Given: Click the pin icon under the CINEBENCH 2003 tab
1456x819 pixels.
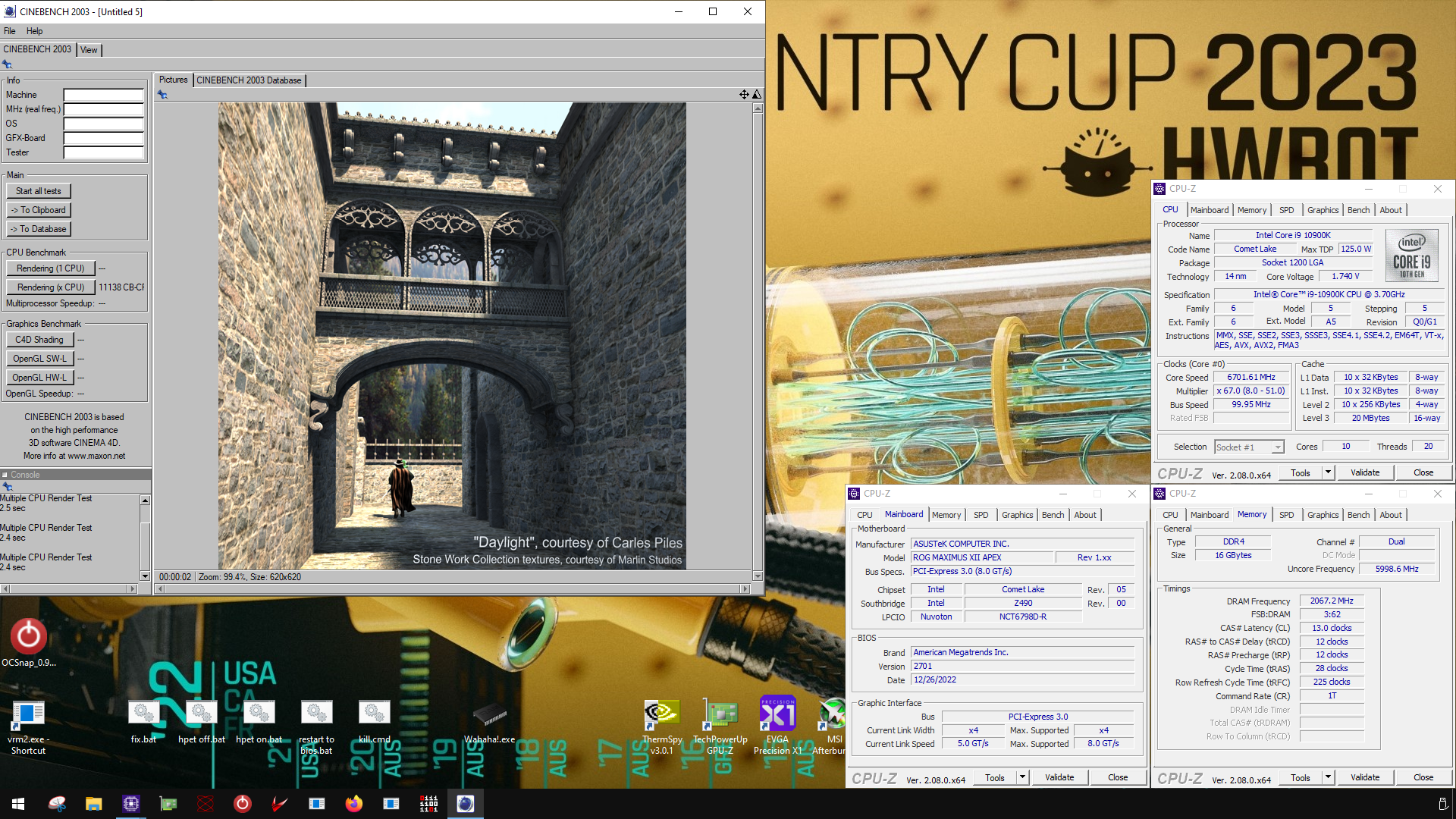Looking at the screenshot, I should [7, 64].
